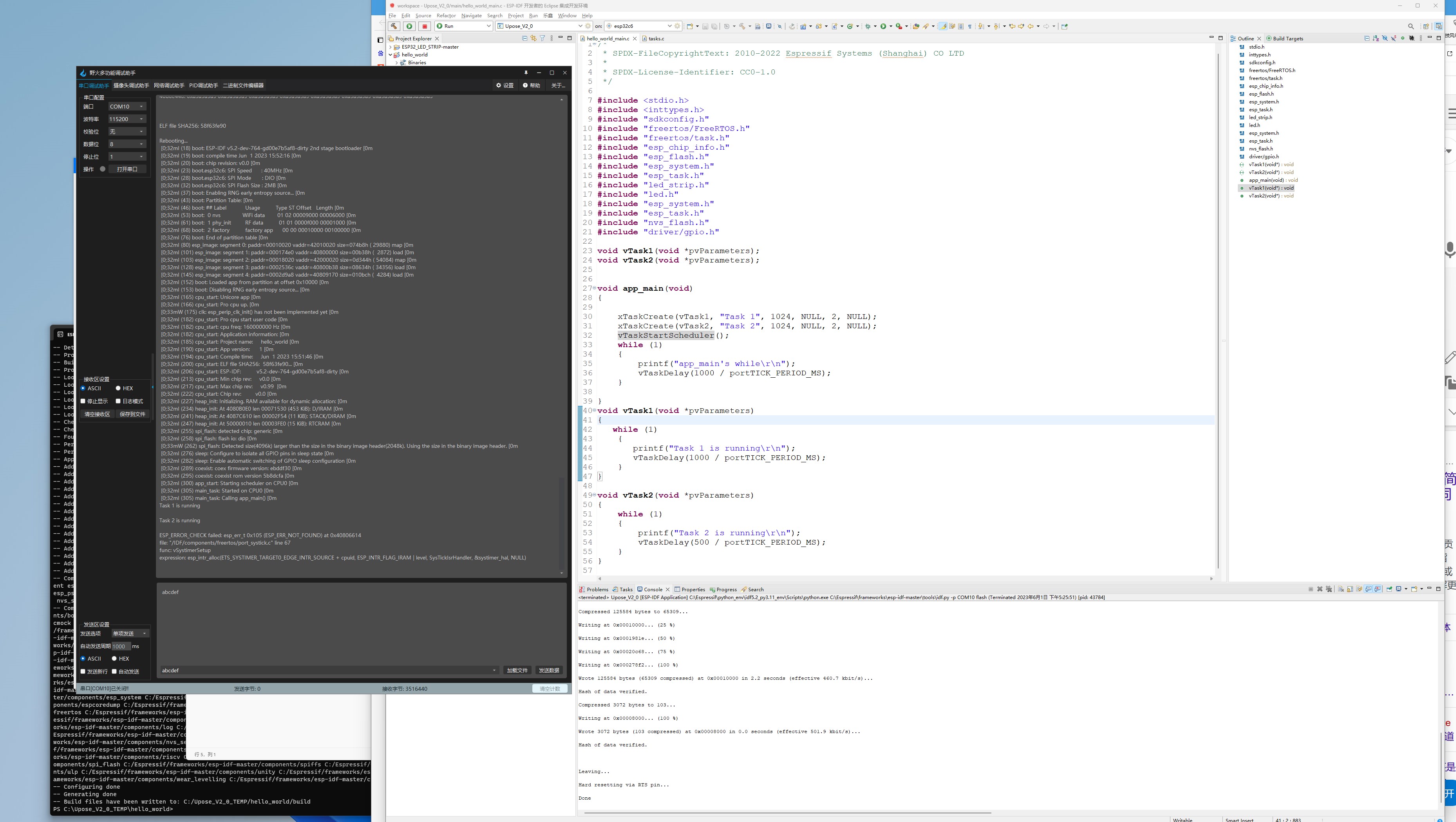The image size is (1456, 822).
Task: Click the 发送数据 button
Action: (x=549, y=670)
